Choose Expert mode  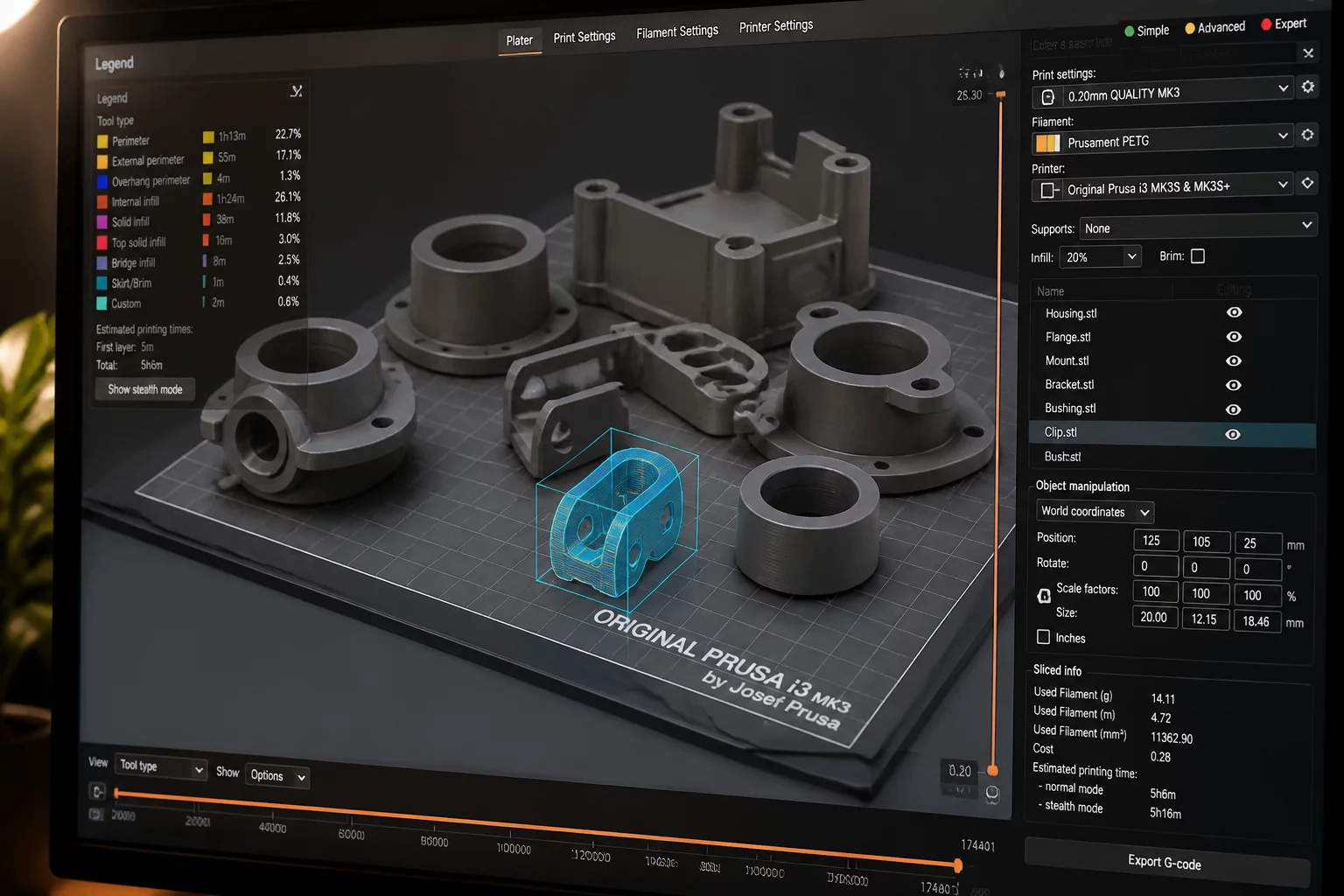[x=1284, y=24]
